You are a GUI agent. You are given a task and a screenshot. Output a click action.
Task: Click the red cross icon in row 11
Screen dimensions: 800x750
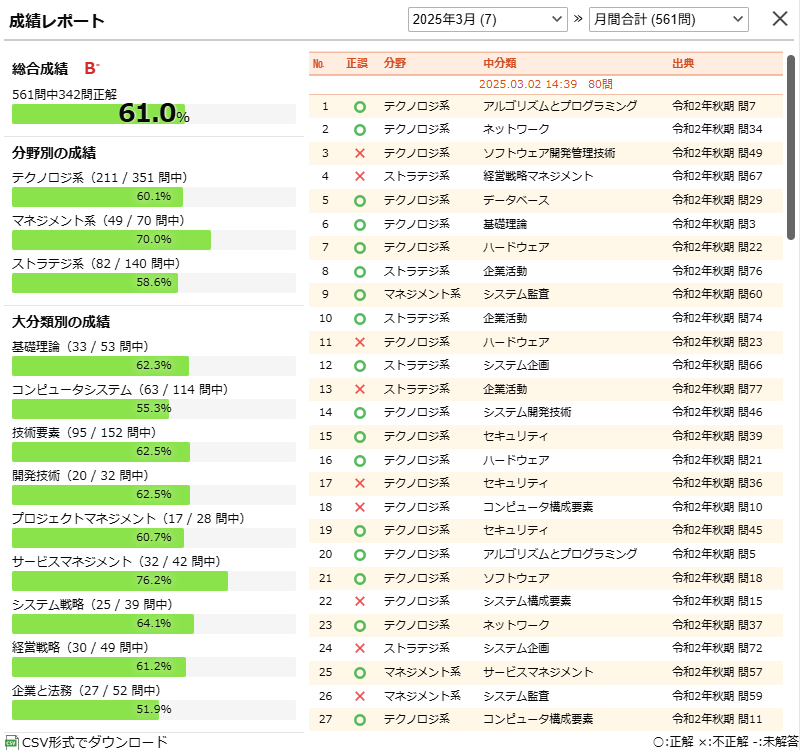[360, 342]
